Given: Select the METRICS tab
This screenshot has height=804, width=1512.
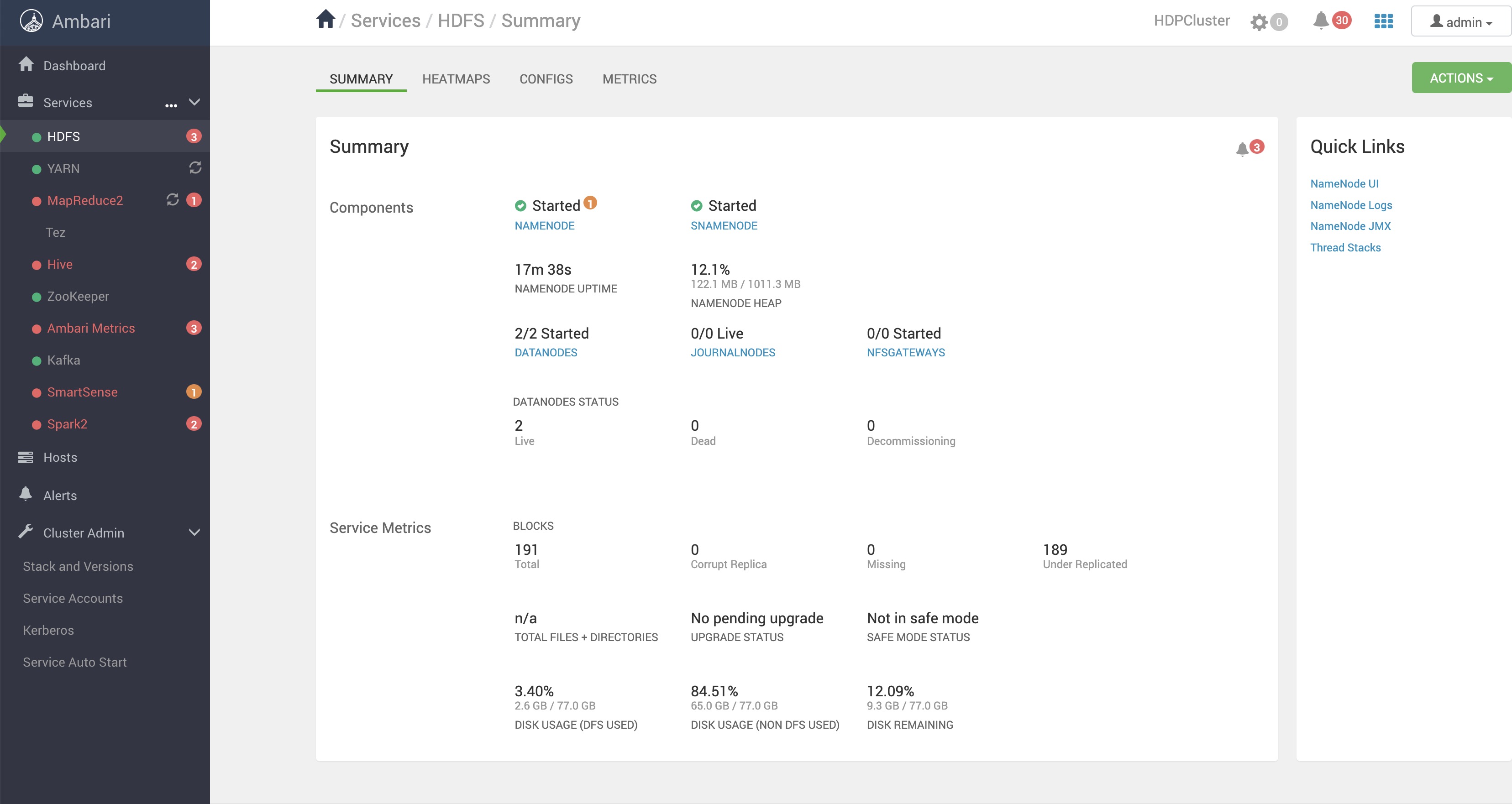Looking at the screenshot, I should pos(629,79).
